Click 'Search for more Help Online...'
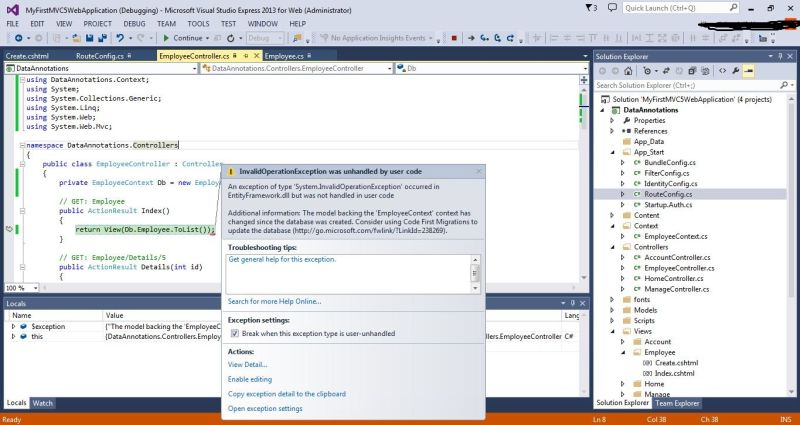800x425 pixels. click(274, 302)
